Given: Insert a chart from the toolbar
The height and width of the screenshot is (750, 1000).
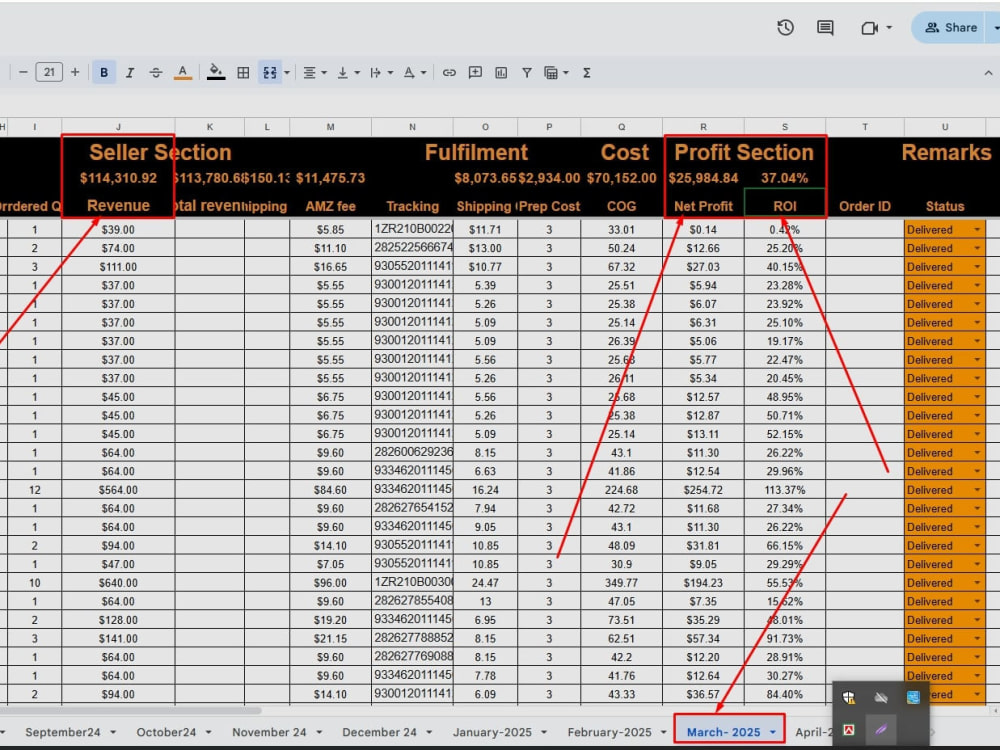Looking at the screenshot, I should click(501, 73).
